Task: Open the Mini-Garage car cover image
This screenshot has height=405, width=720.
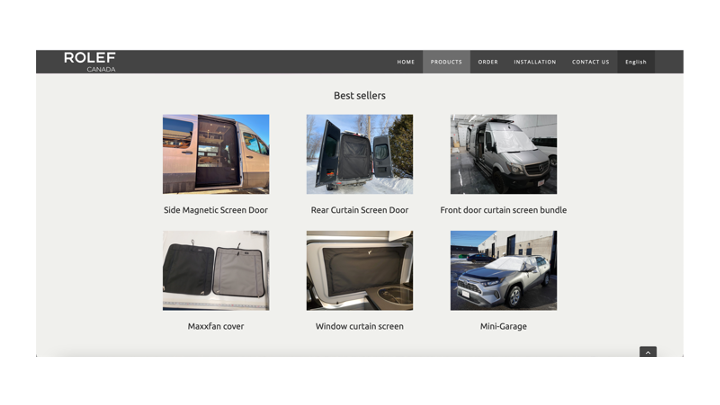Action: (504, 270)
